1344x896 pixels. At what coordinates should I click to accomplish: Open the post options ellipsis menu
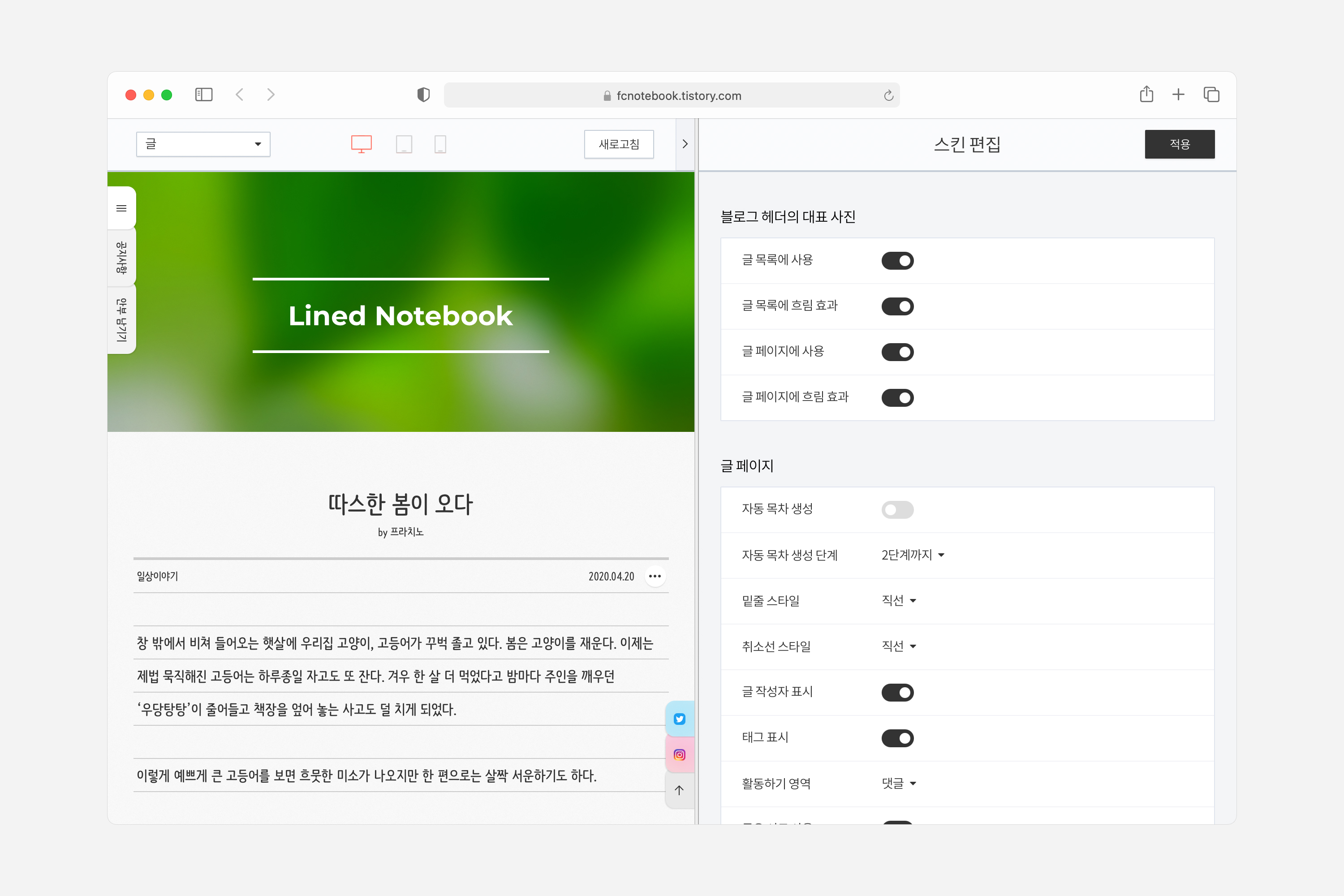[655, 576]
